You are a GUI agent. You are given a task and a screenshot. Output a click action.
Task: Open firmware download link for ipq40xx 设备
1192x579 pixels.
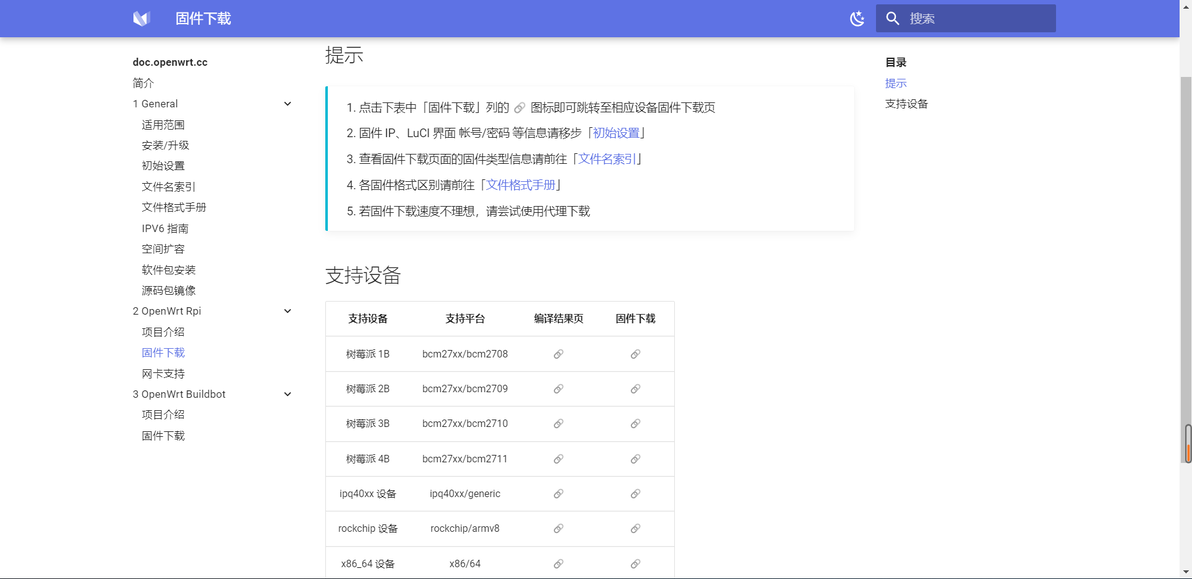636,494
